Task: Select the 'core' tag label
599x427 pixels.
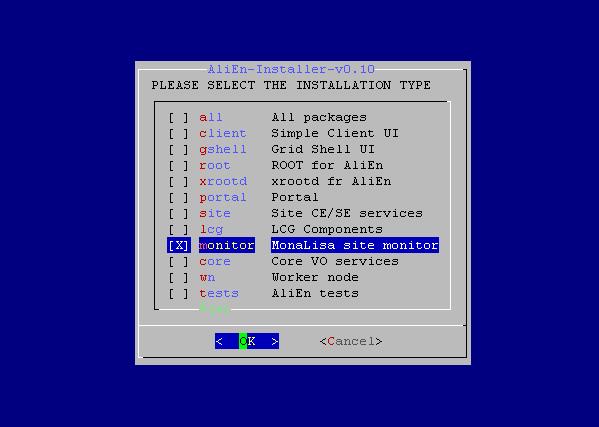Action: pos(215,262)
